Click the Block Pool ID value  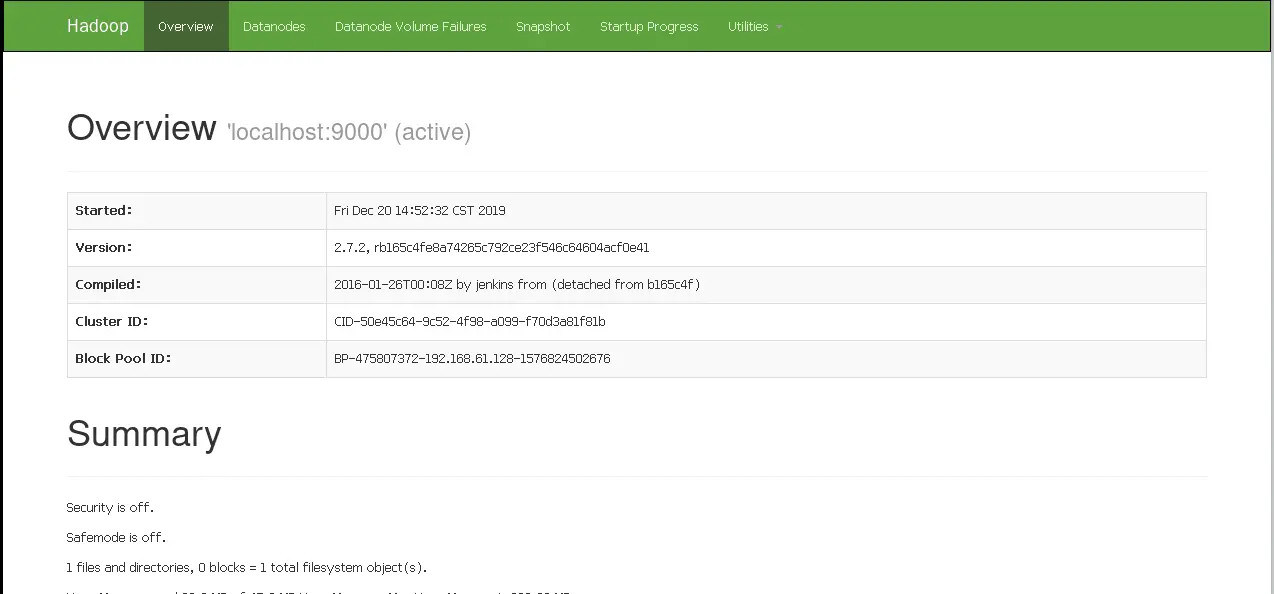[472, 359]
